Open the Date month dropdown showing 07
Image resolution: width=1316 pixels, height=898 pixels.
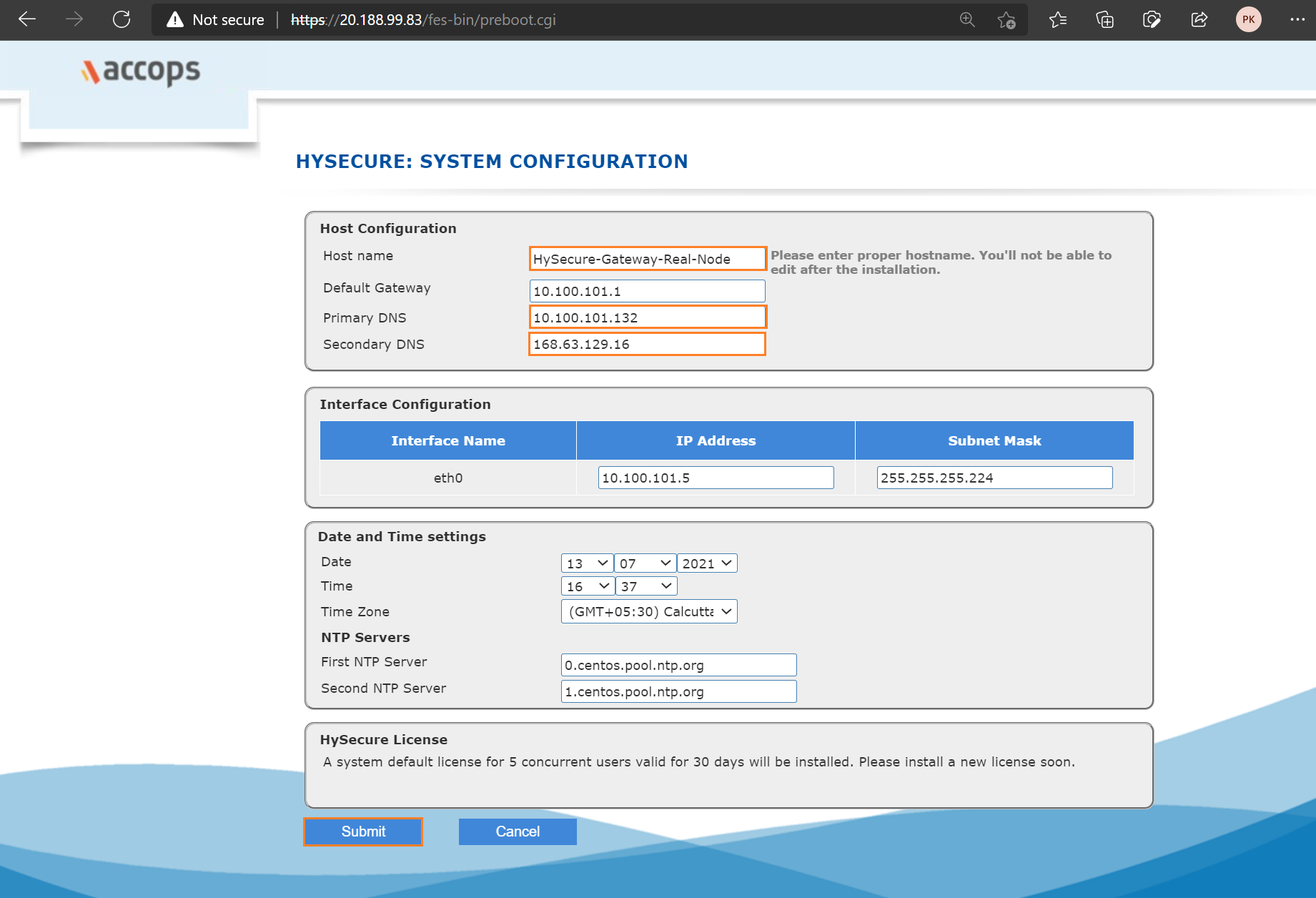[x=645, y=563]
